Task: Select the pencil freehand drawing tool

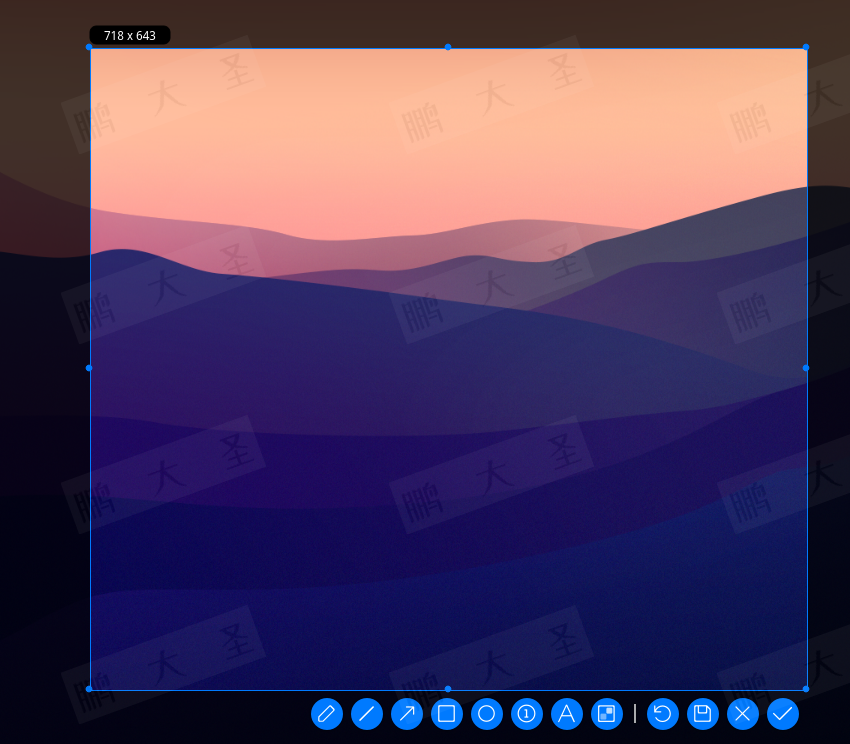Action: (327, 714)
